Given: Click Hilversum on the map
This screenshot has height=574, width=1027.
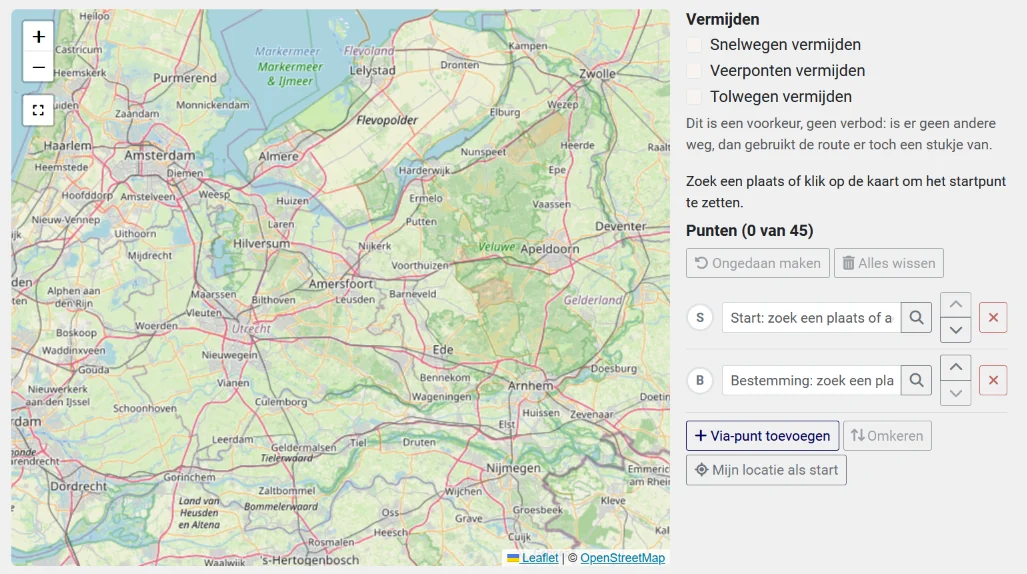Looking at the screenshot, I should pyautogui.click(x=261, y=243).
